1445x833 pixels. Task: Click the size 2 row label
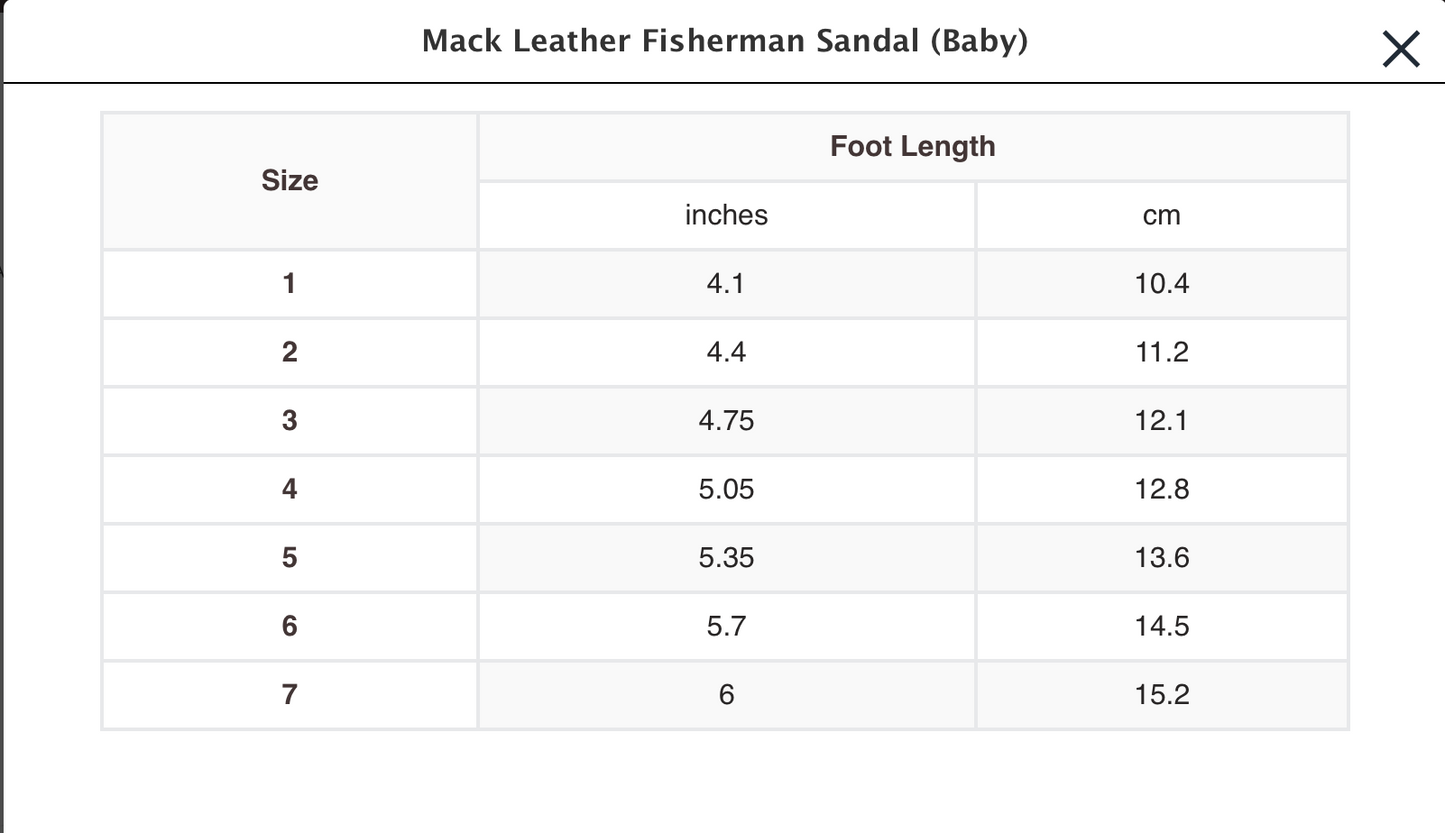point(290,352)
